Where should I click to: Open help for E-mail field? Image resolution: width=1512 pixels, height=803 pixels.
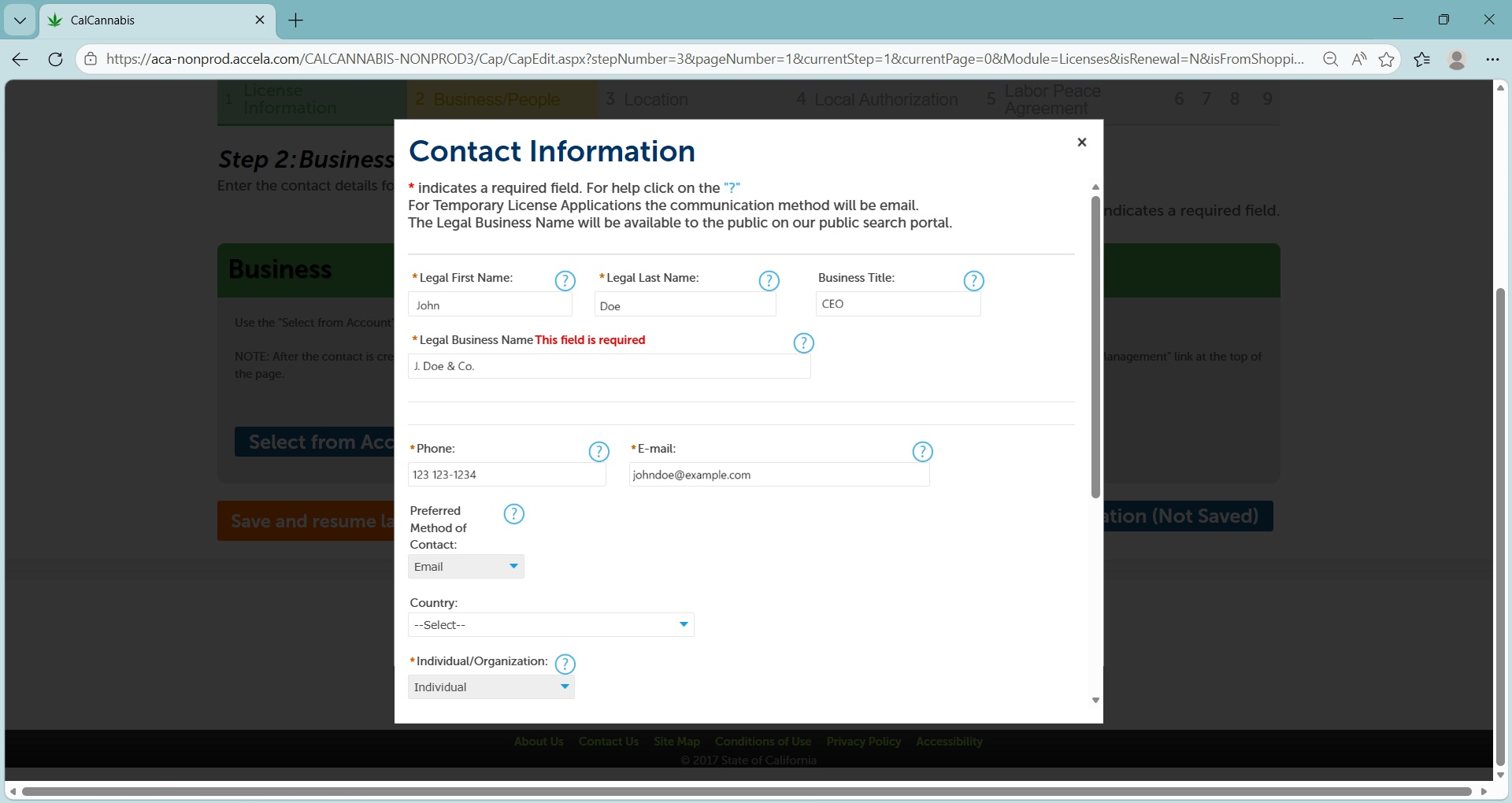point(922,452)
